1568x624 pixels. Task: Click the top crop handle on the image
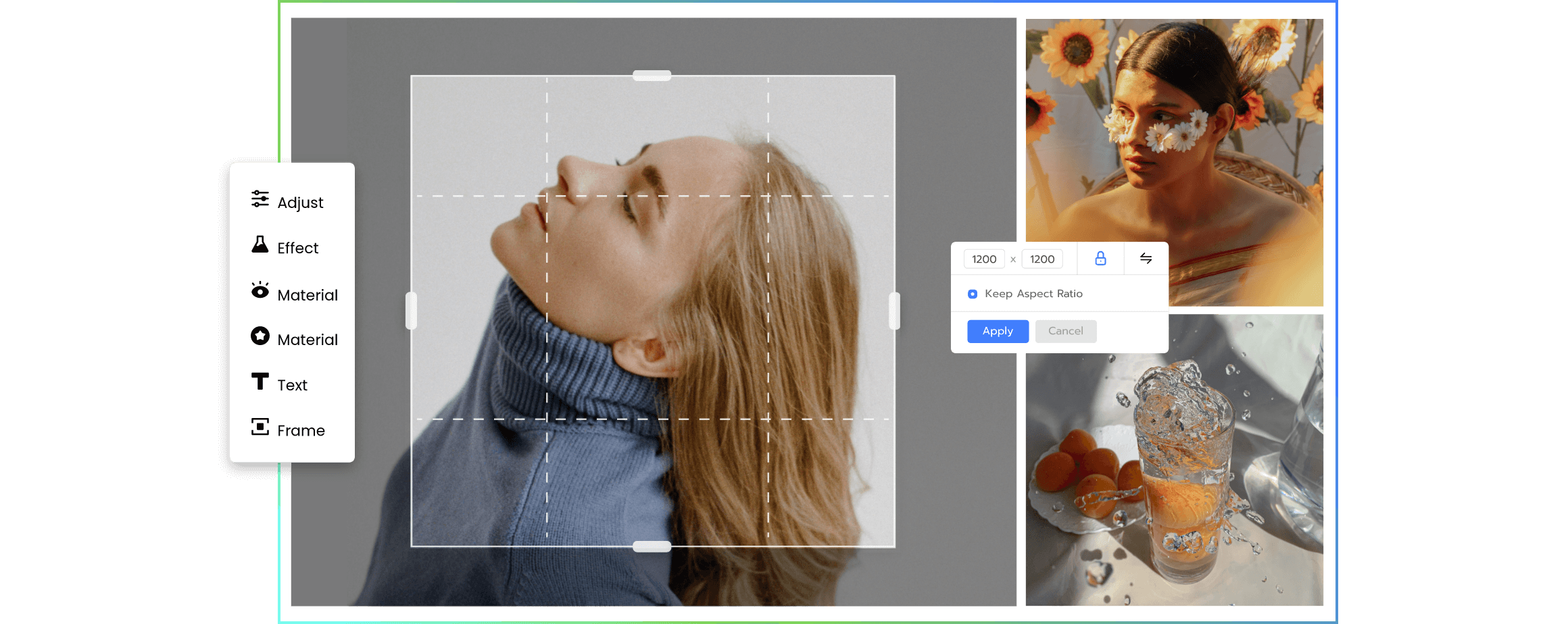coord(652,75)
